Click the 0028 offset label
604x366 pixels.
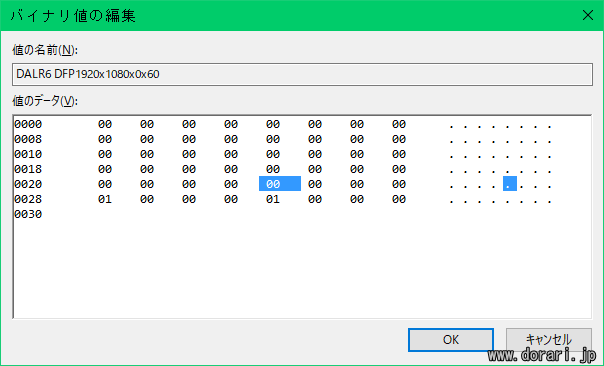[x=28, y=199]
